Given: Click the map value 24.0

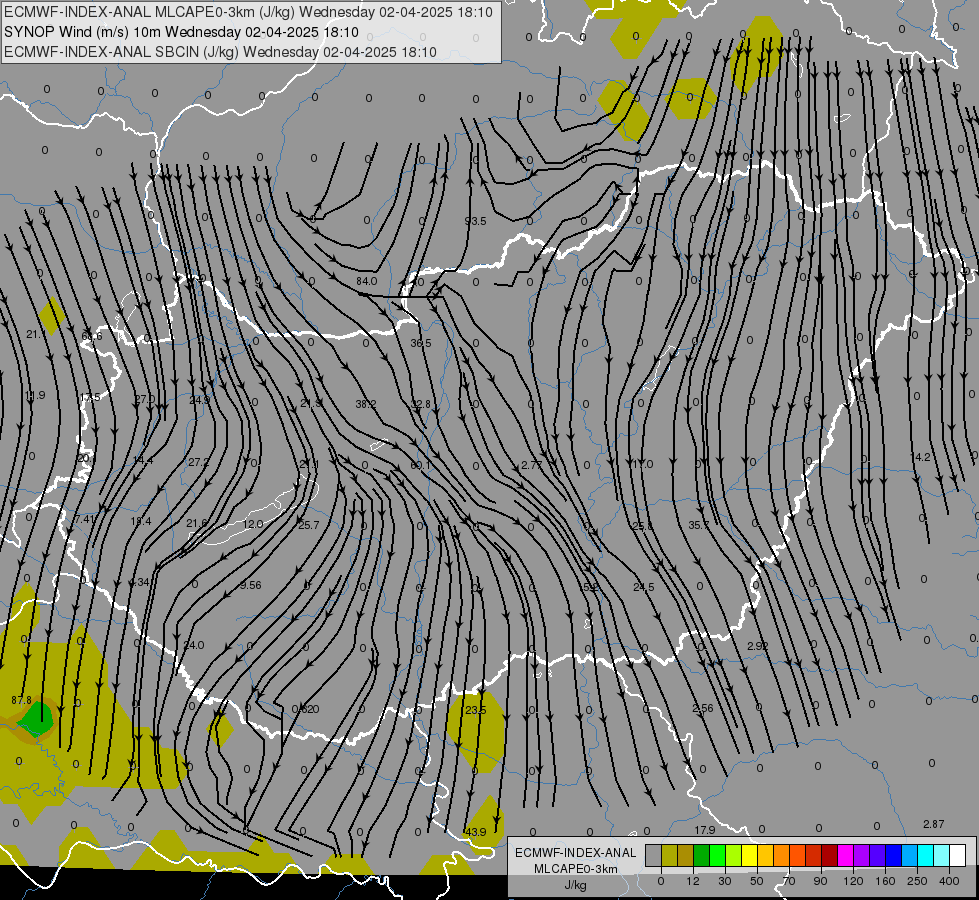Looking at the screenshot, I should [194, 645].
